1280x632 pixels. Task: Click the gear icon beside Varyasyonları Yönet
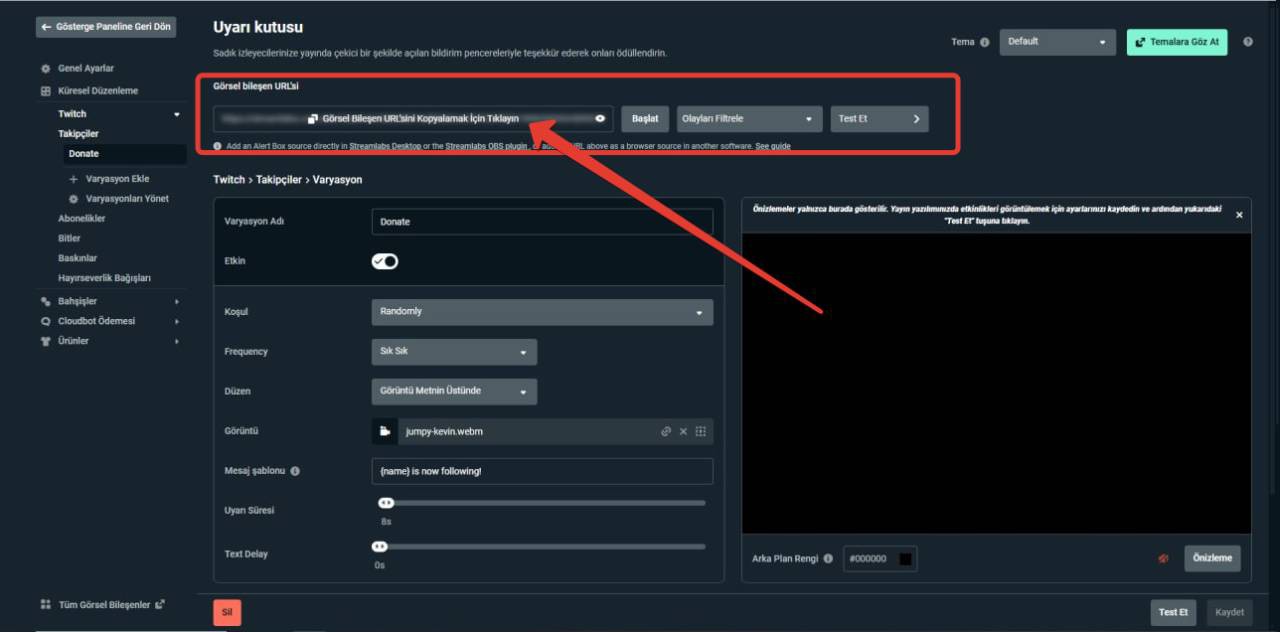73,199
